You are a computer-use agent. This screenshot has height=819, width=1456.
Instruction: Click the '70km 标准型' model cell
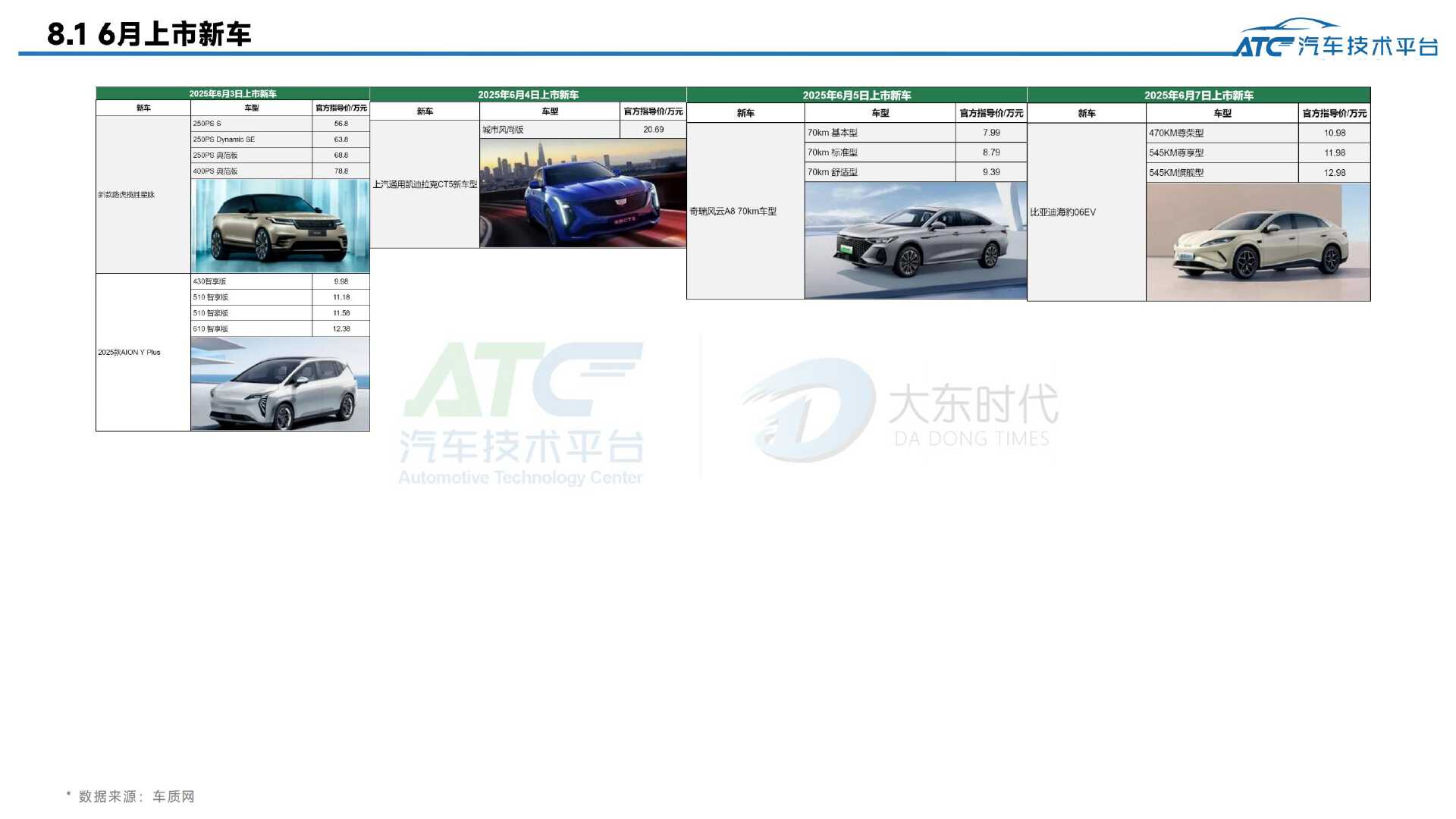[880, 152]
